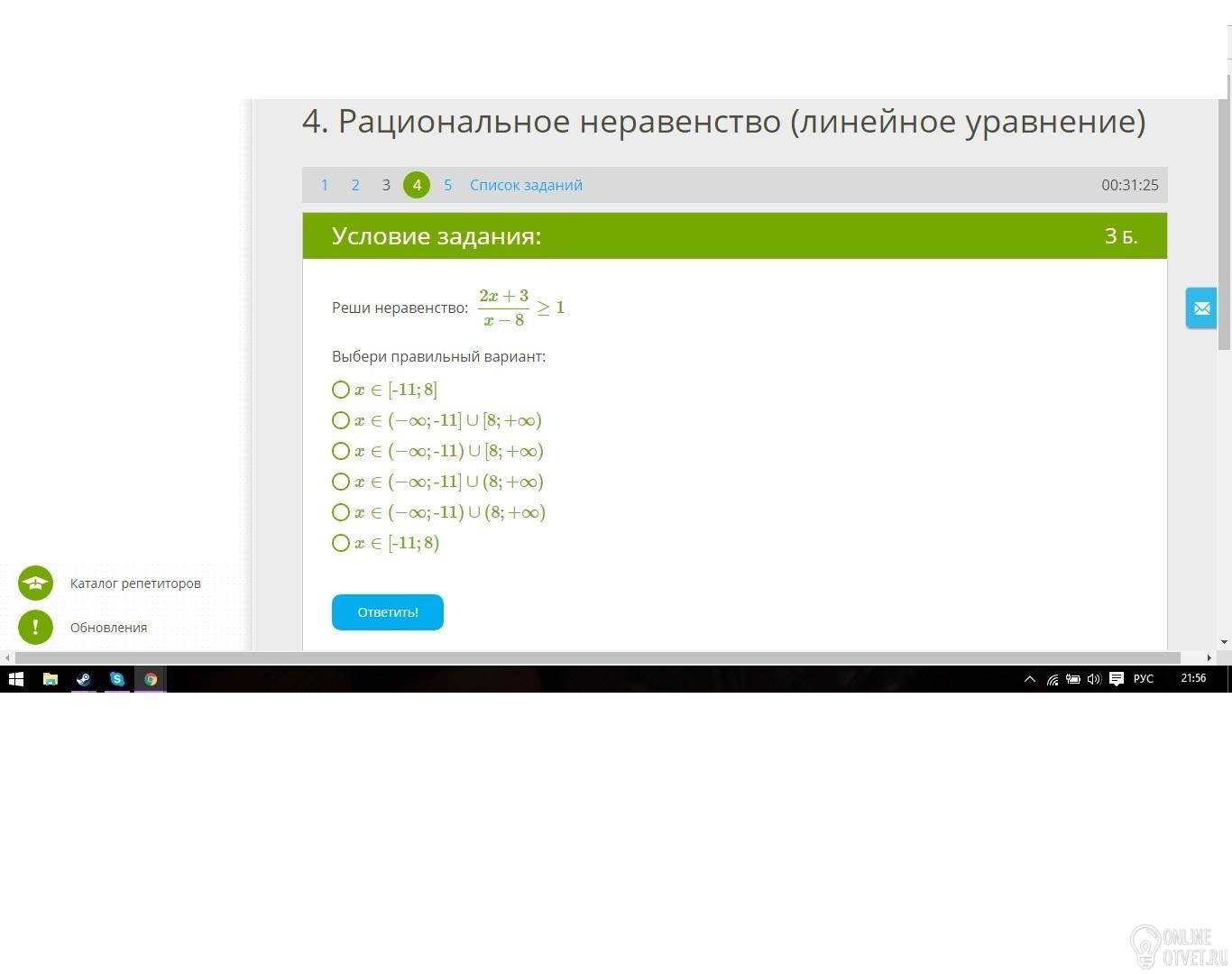Screen dimensions: 1232x974
Task: Click the Chrome icon in the taskbar
Action: point(151,679)
